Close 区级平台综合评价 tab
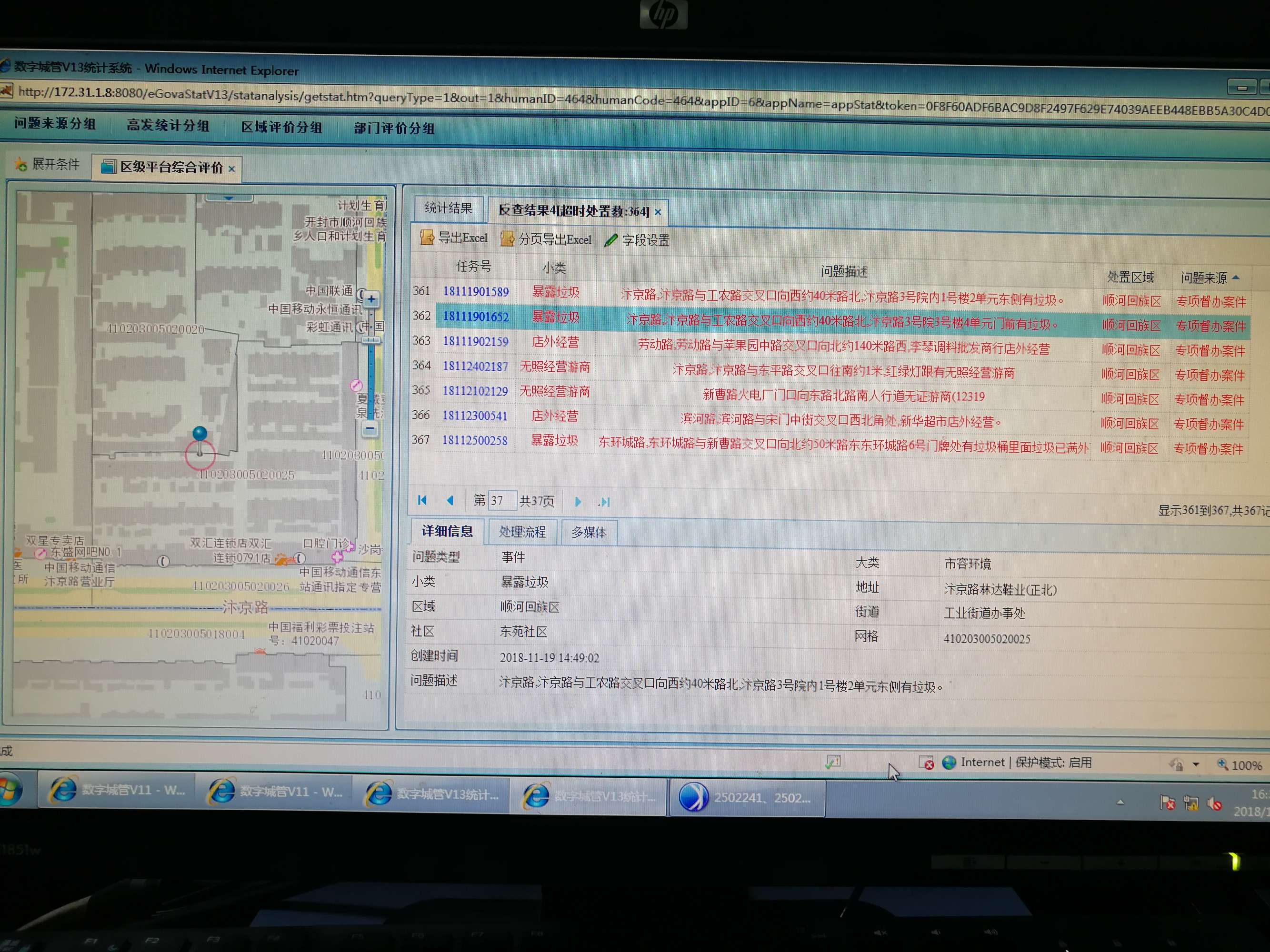Screen dimensions: 1270x952 pyautogui.click(x=231, y=169)
